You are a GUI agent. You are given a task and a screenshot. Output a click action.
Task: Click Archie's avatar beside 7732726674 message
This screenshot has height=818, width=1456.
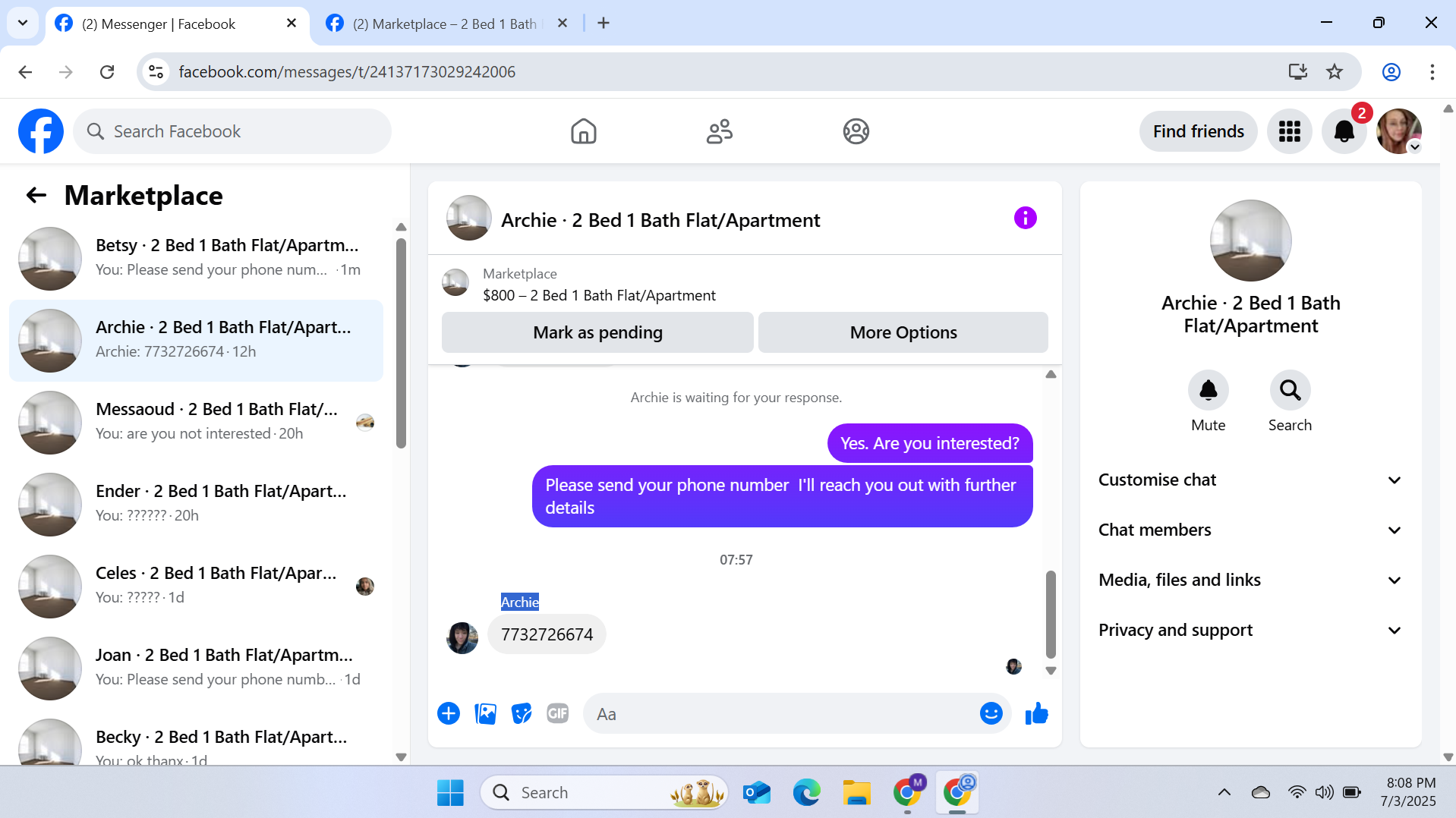pos(462,637)
